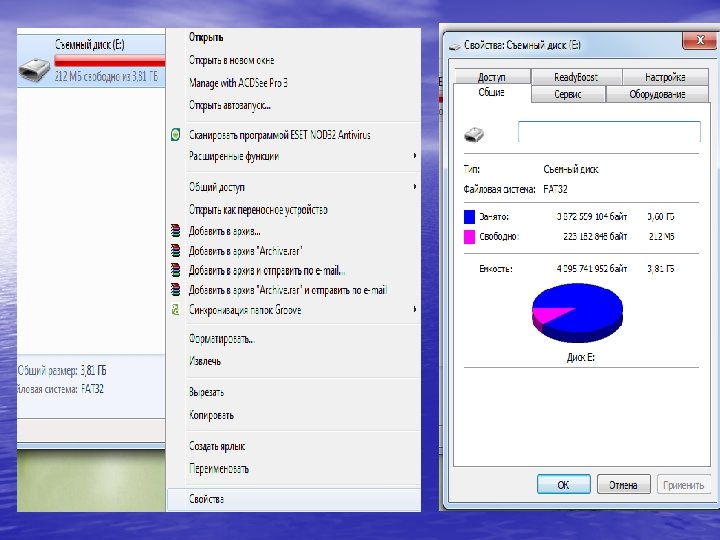Choose 'Добавить в архив...' entry
The height and width of the screenshot is (540, 720).
point(225,231)
